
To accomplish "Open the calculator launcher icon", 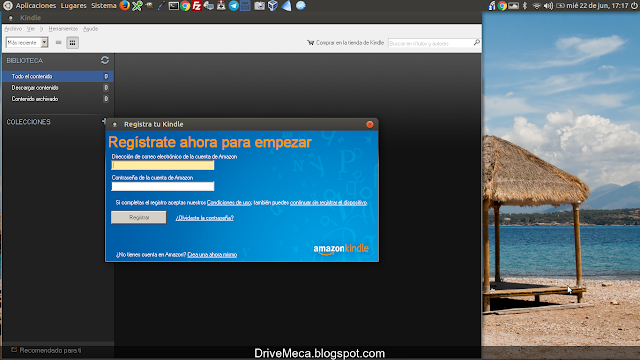I will click(245, 6).
